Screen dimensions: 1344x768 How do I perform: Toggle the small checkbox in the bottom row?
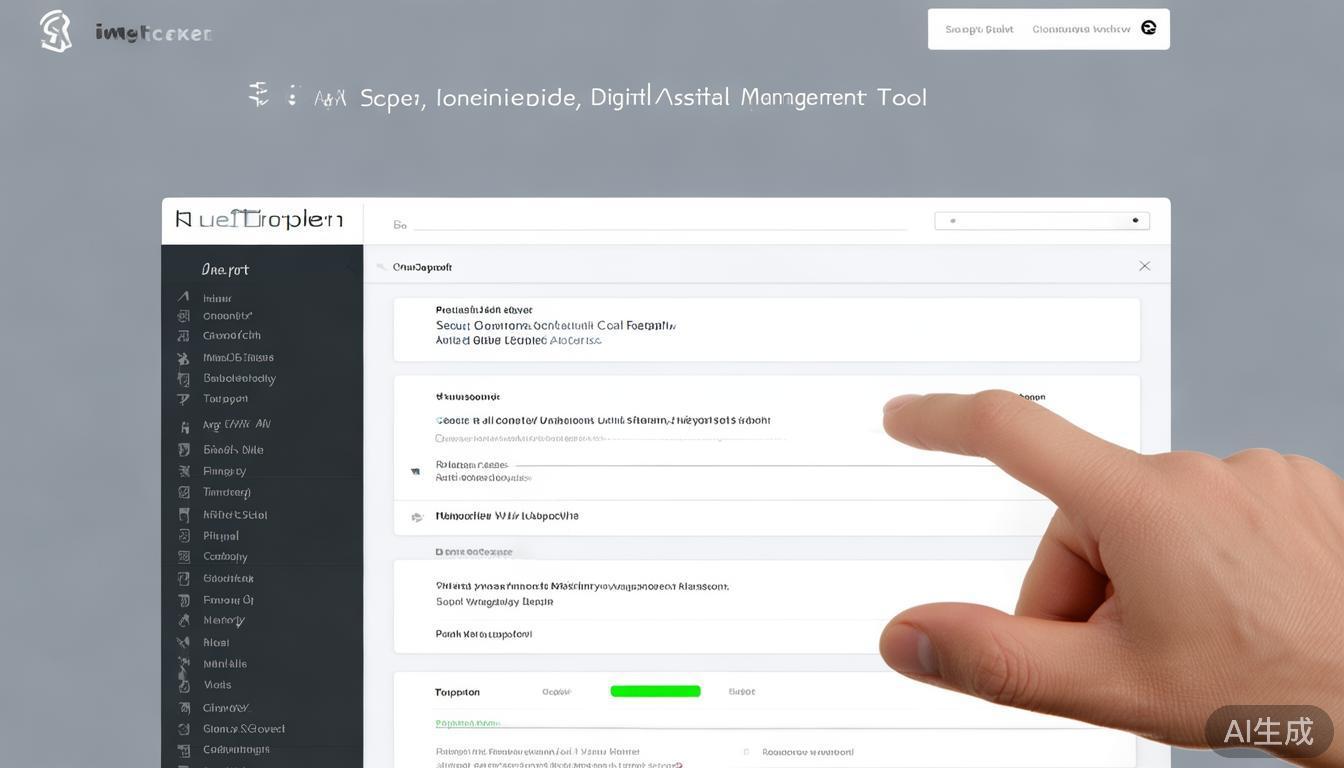(746, 752)
